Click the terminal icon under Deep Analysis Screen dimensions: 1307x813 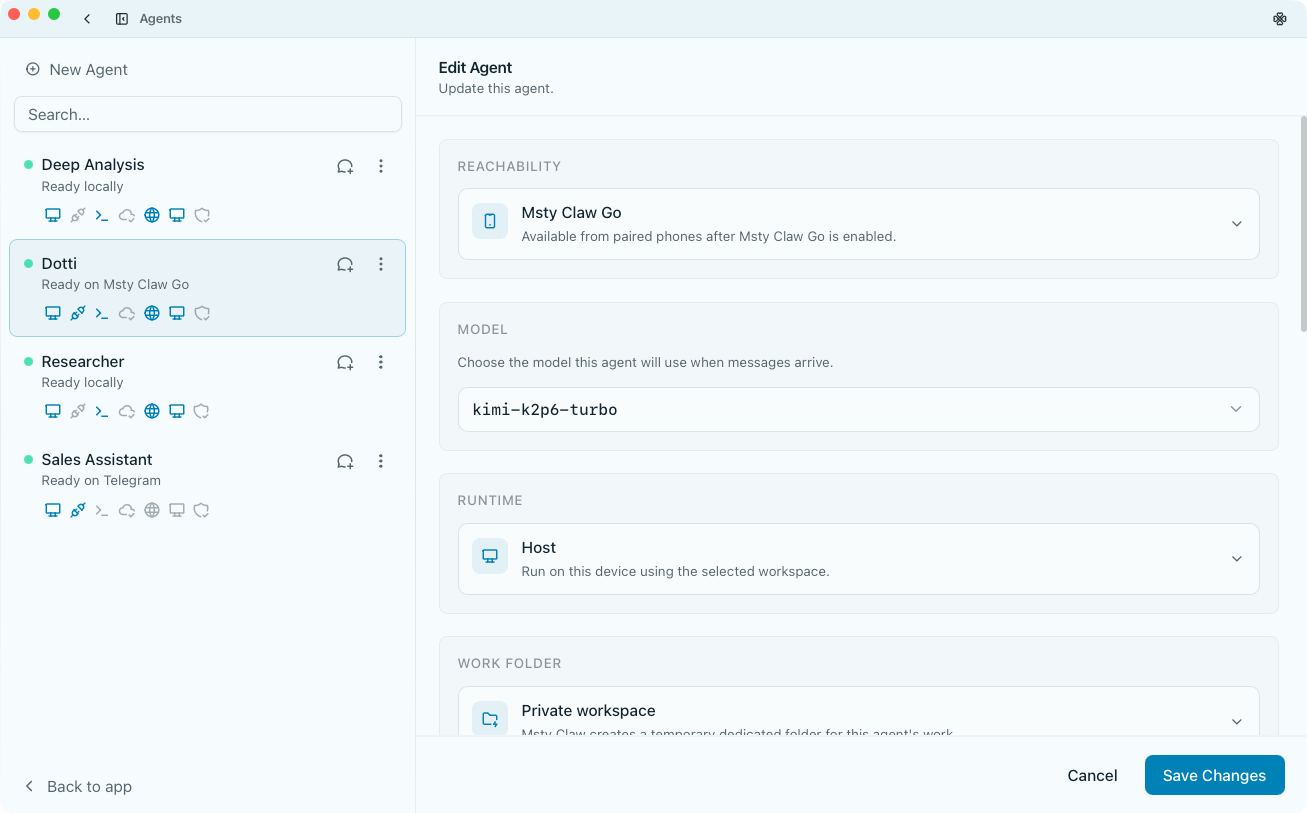coord(102,215)
